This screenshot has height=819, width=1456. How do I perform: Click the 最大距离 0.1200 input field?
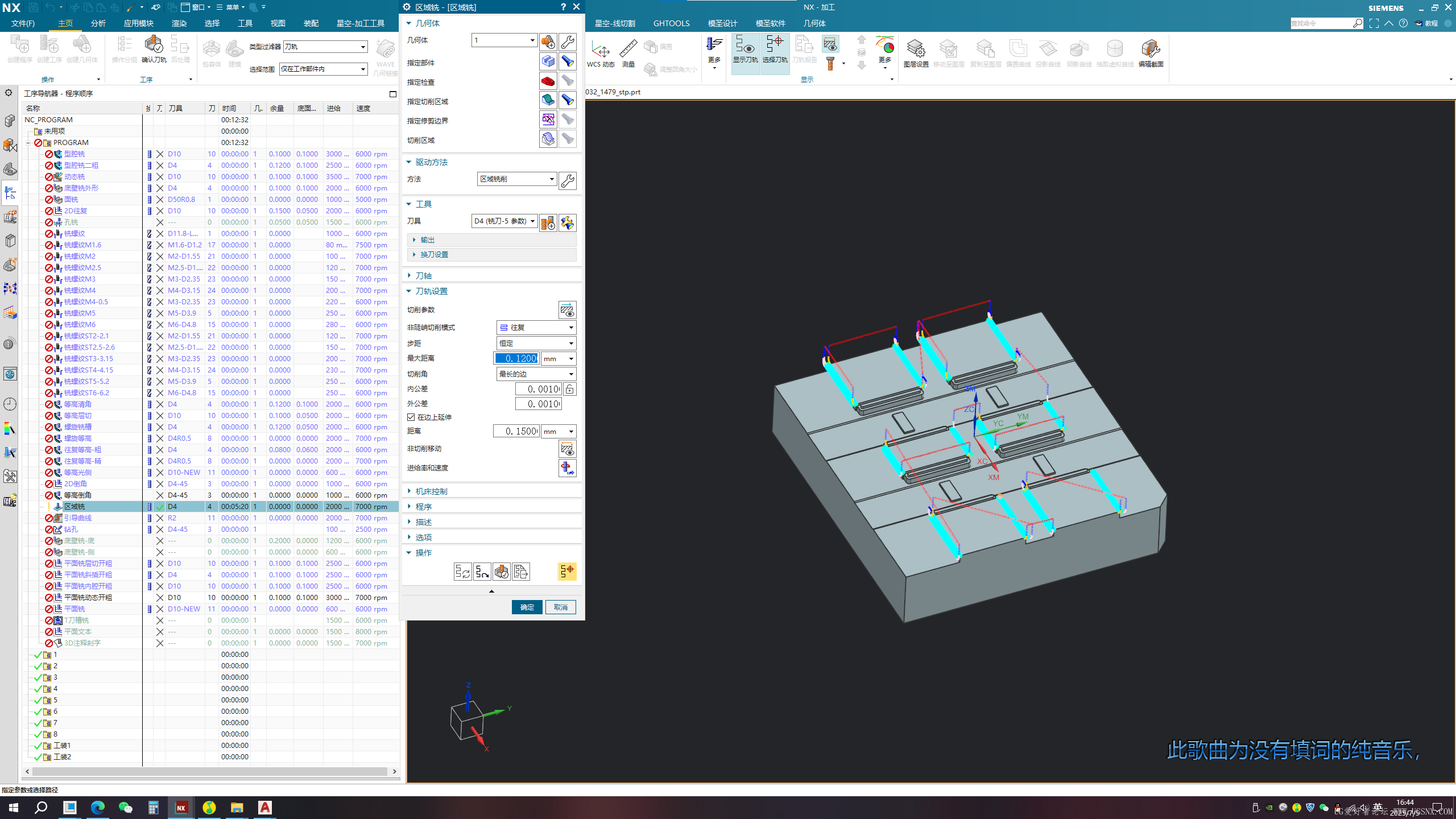point(516,358)
